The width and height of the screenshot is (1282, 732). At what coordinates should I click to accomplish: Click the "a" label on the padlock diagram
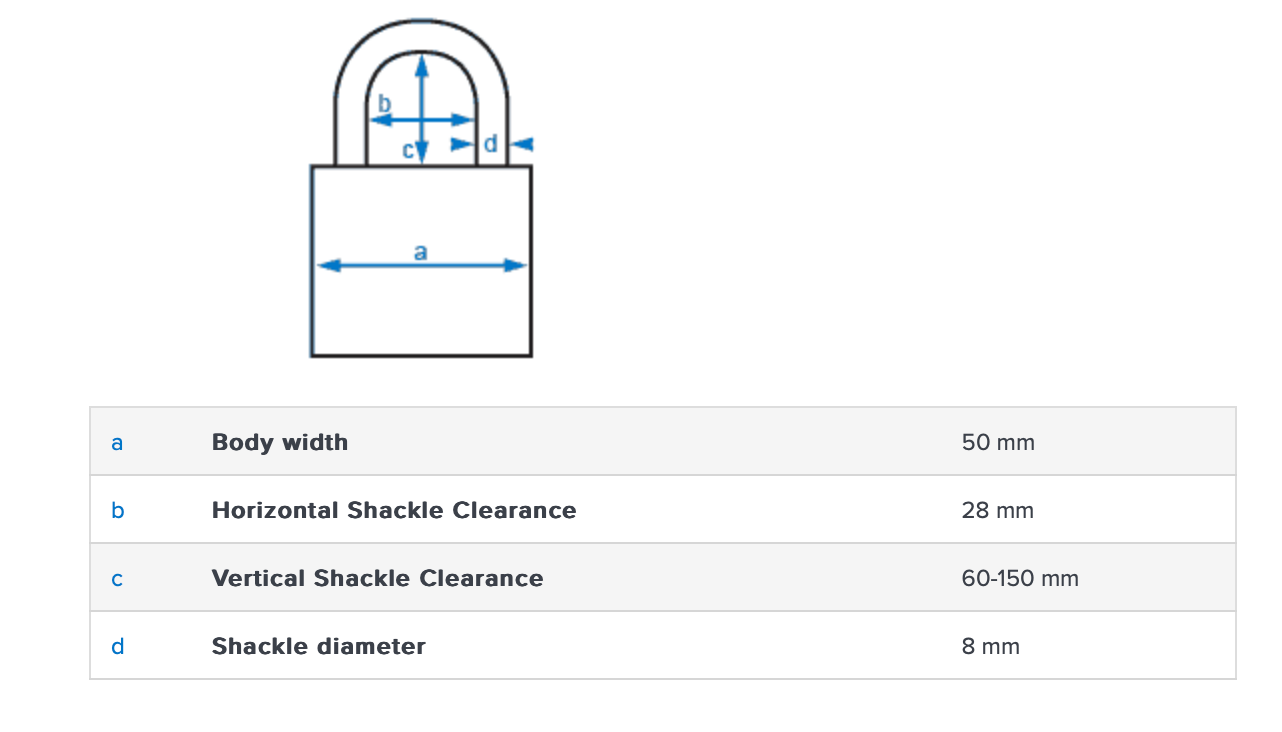coord(420,252)
